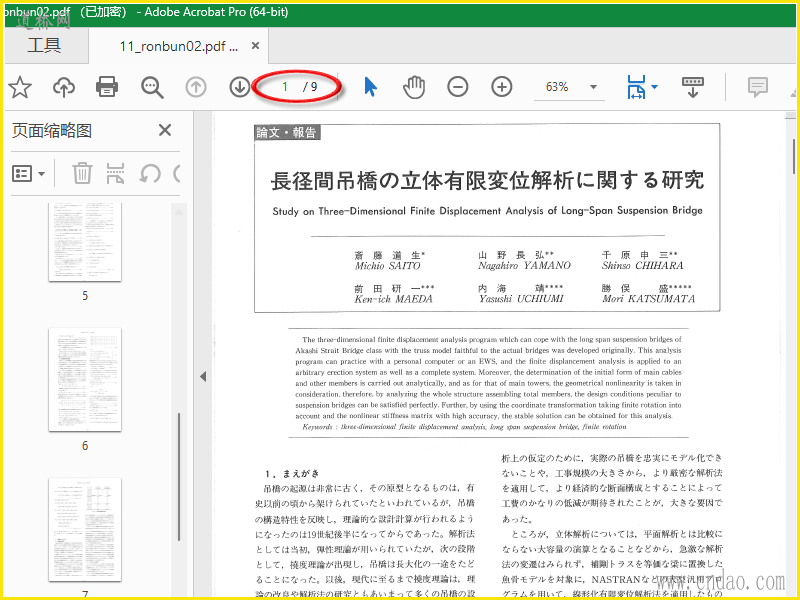This screenshot has height=600, width=800.
Task: Click author name Mori KATSUMATA
Action: point(648,299)
